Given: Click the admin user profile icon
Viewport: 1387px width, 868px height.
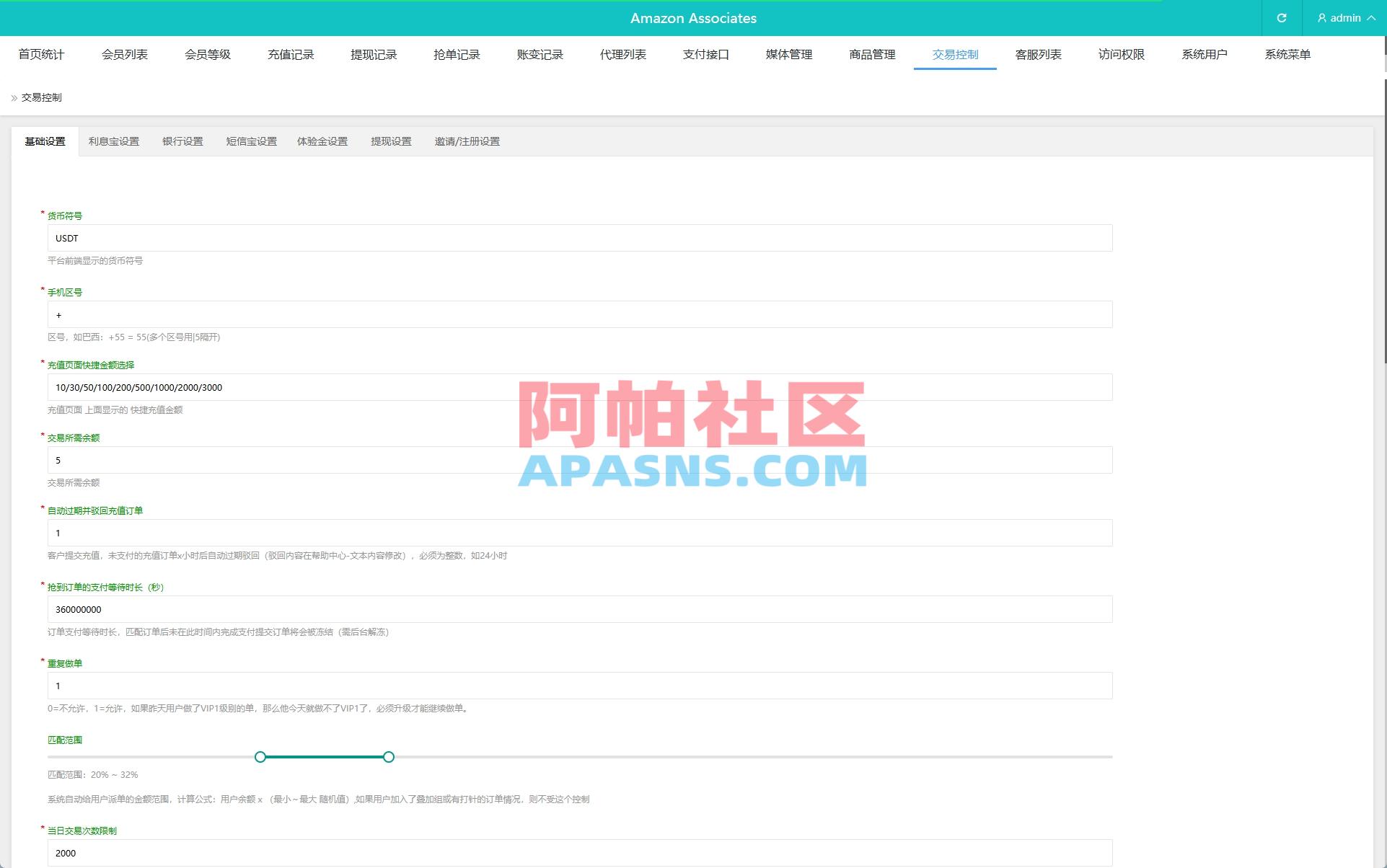Looking at the screenshot, I should coord(1321,18).
